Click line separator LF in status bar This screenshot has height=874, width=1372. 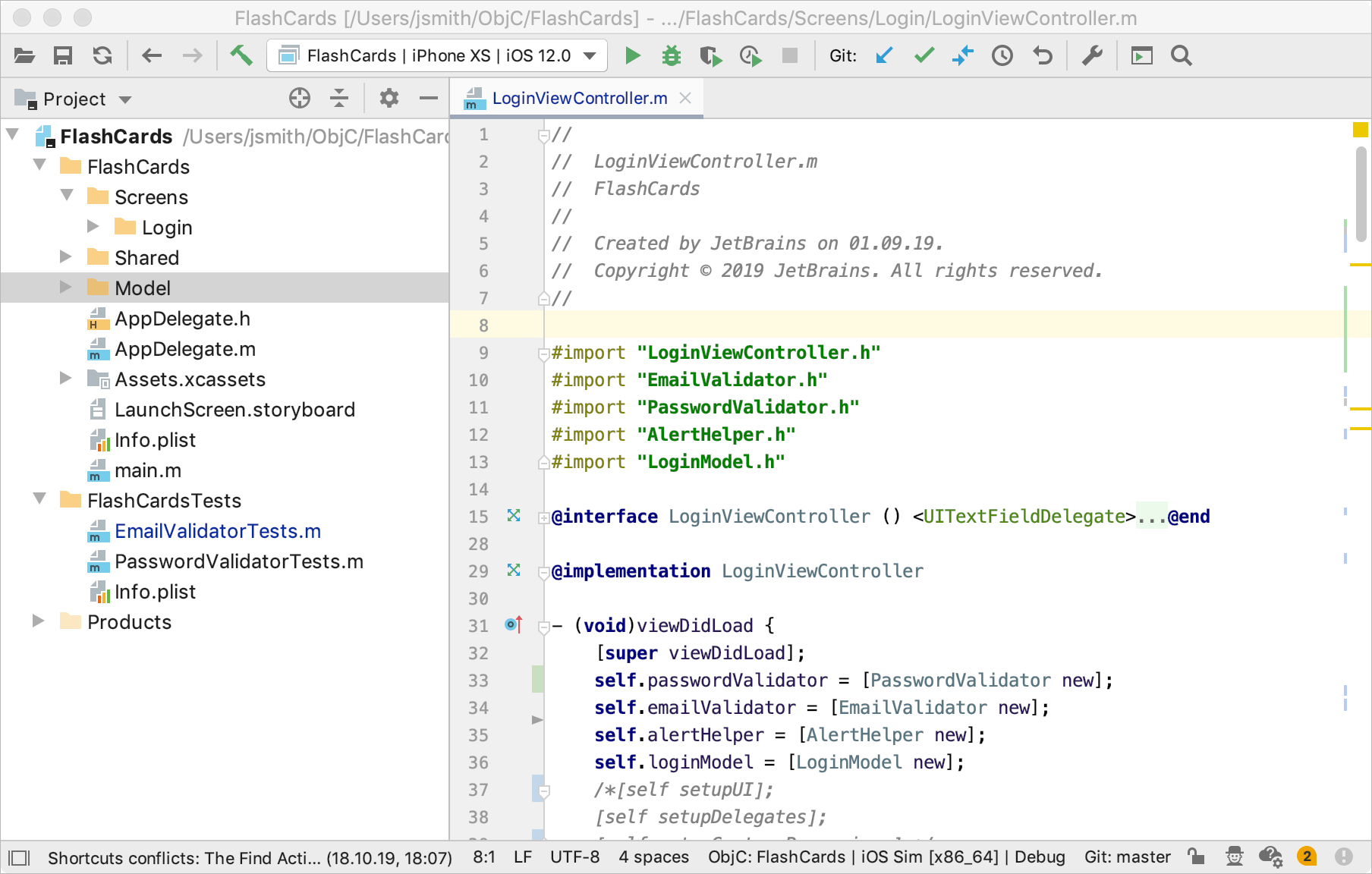click(x=522, y=857)
